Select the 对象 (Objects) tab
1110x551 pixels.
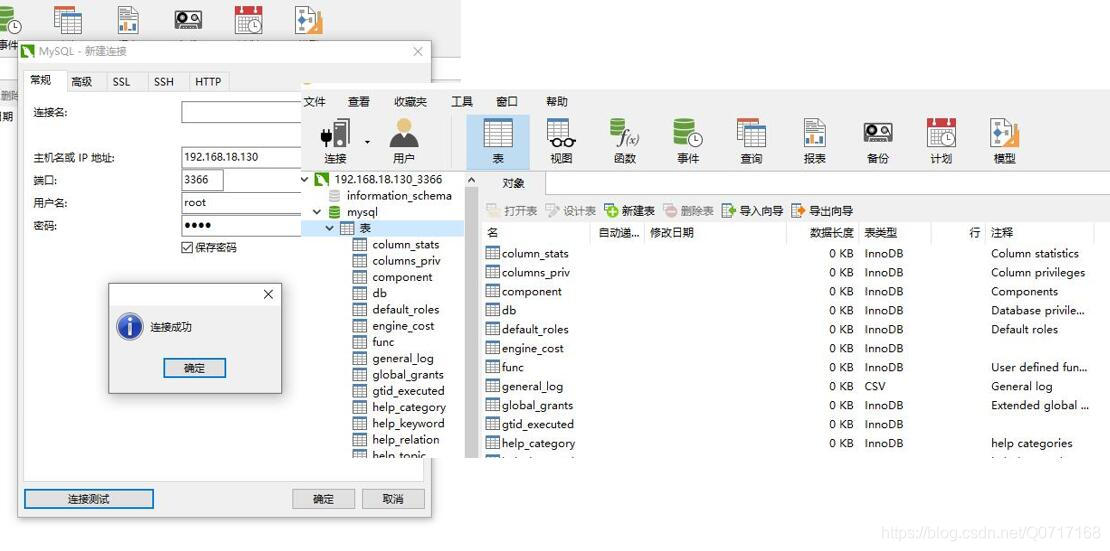[x=513, y=183]
